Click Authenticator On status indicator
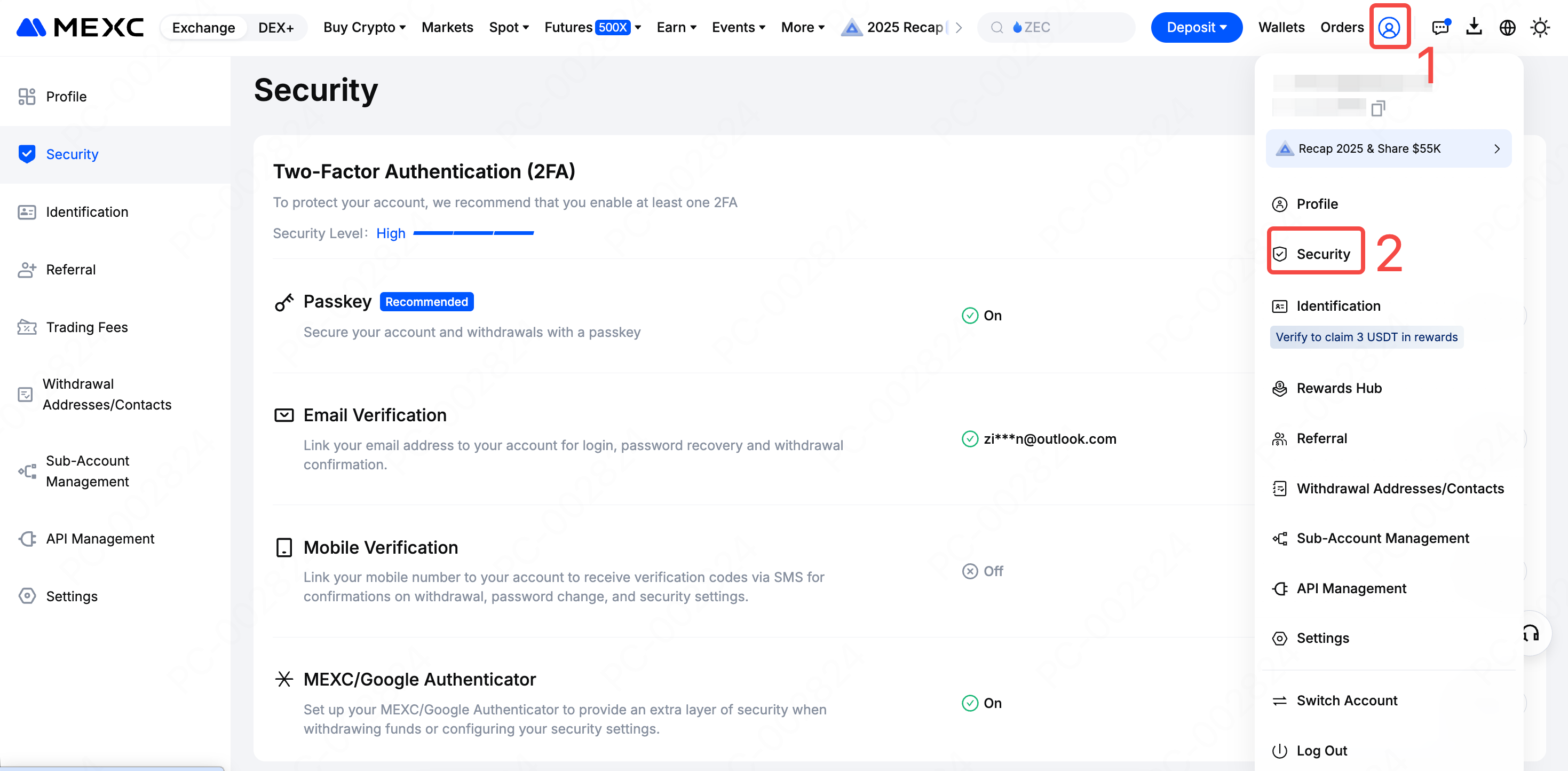This screenshot has width=1568, height=771. (x=981, y=703)
